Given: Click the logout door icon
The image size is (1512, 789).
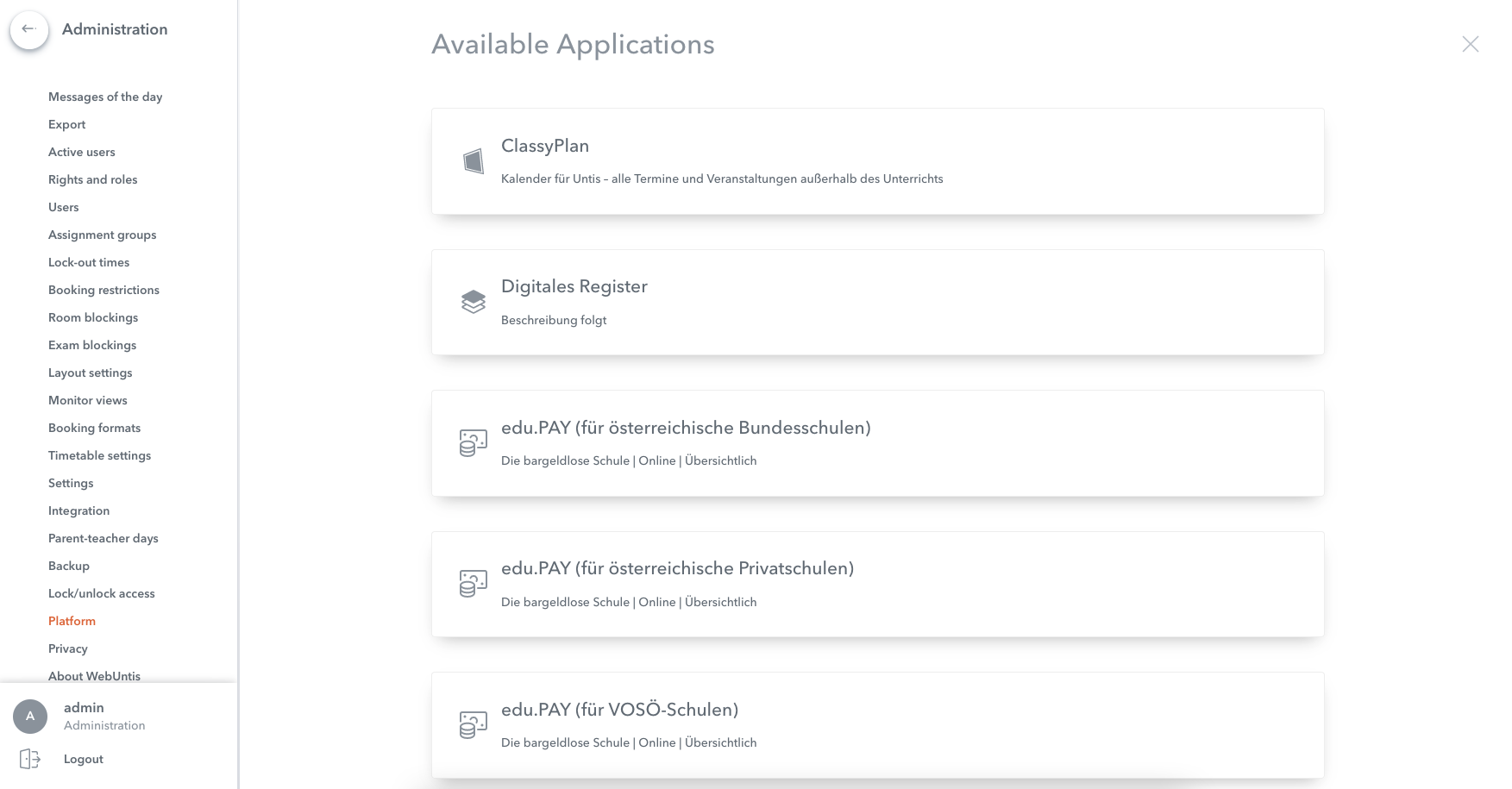Looking at the screenshot, I should click(30, 759).
